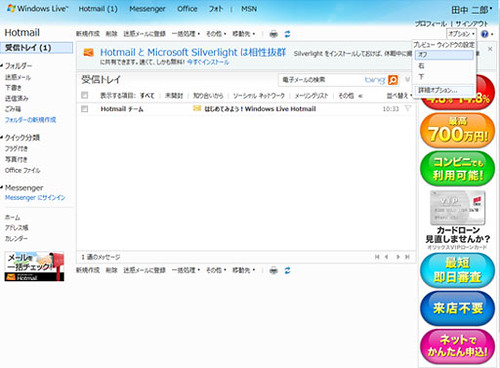
Task: Click the 最短即日審査 ad button
Action: (457, 270)
